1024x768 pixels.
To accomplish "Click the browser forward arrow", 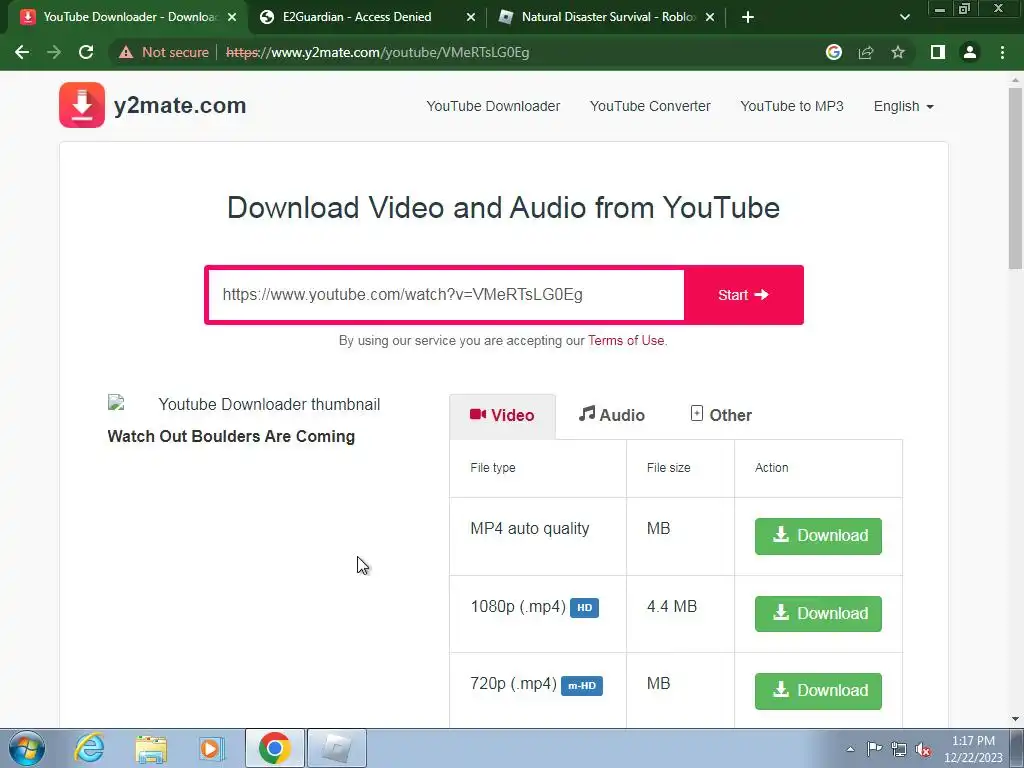I will click(54, 52).
